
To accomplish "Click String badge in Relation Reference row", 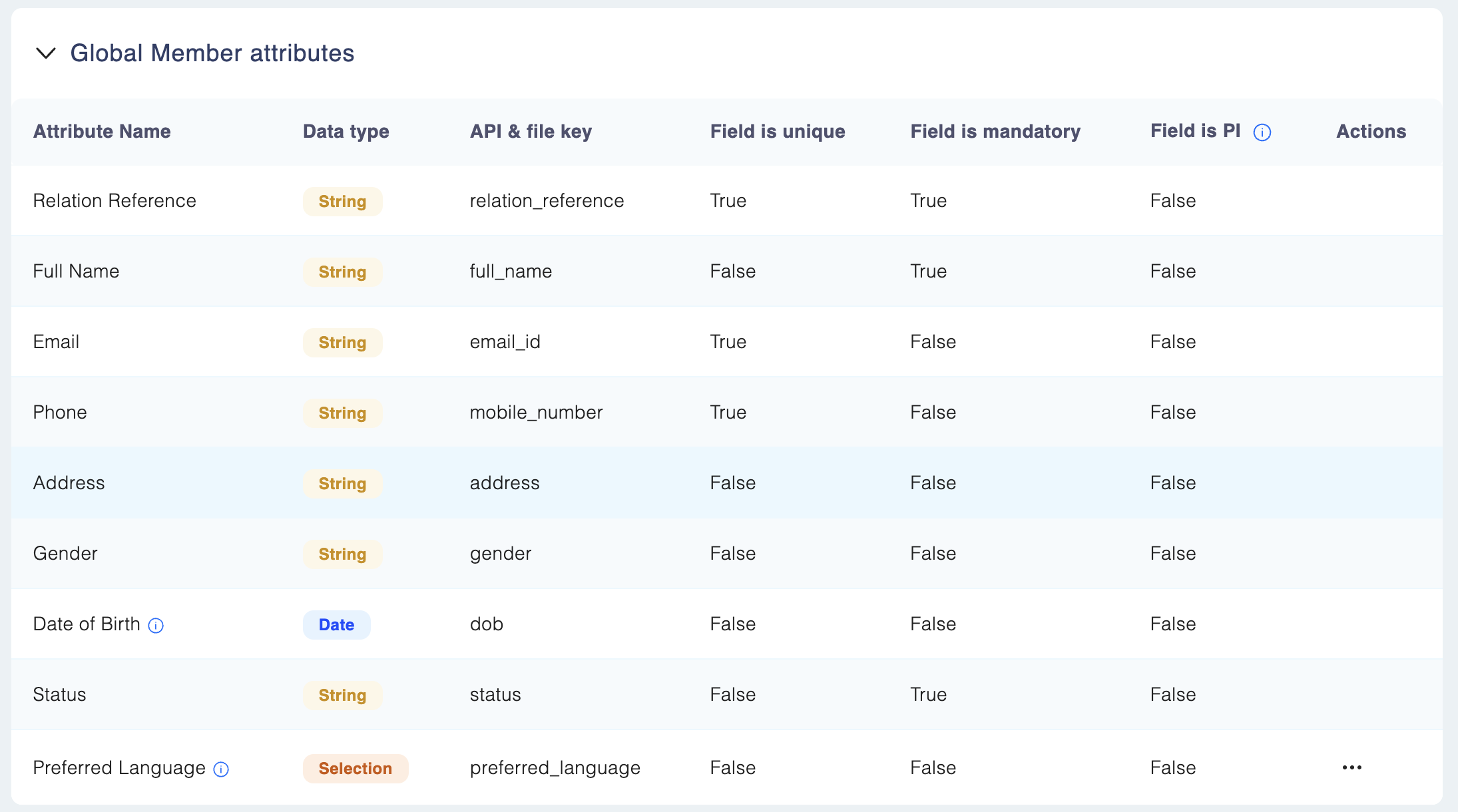I will tap(342, 202).
